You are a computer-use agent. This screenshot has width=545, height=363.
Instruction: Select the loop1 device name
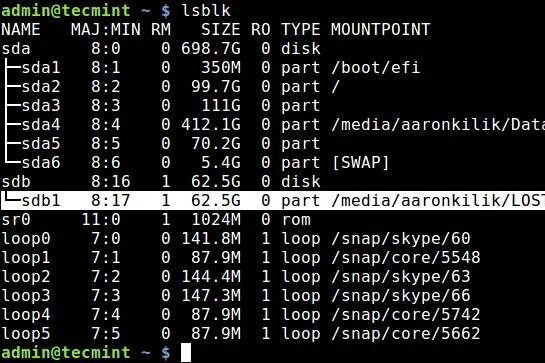point(26,258)
